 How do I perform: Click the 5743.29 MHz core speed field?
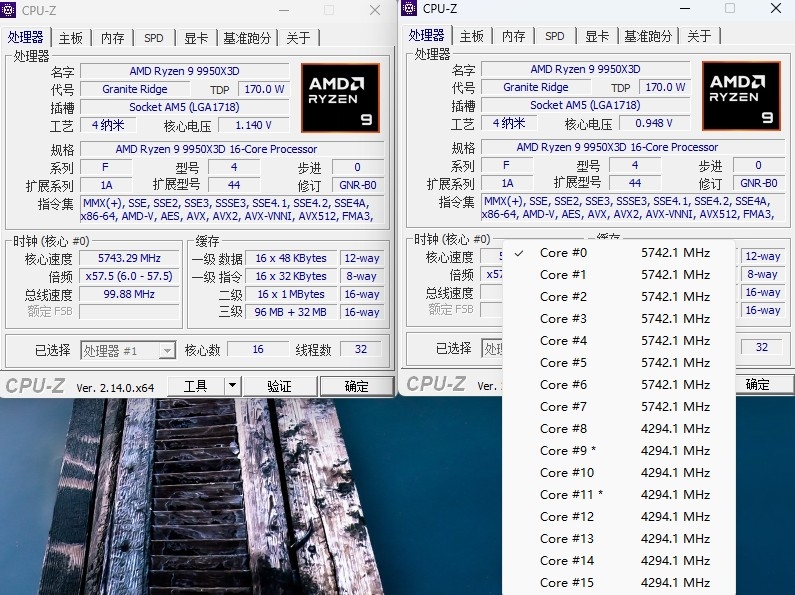click(x=129, y=258)
